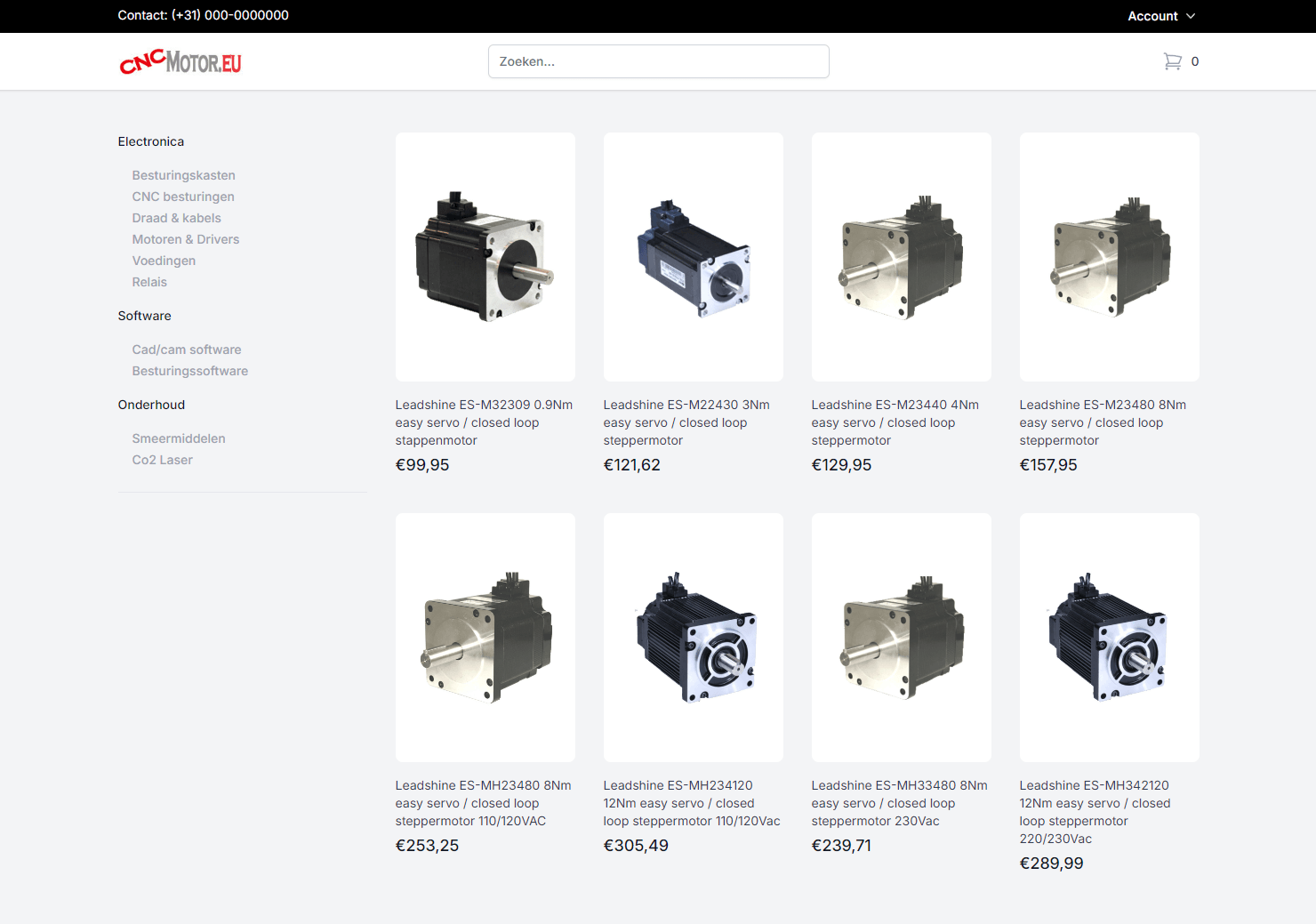The height and width of the screenshot is (924, 1316).
Task: Click Leadshine ES-M22430 3Nm product title
Action: point(686,422)
